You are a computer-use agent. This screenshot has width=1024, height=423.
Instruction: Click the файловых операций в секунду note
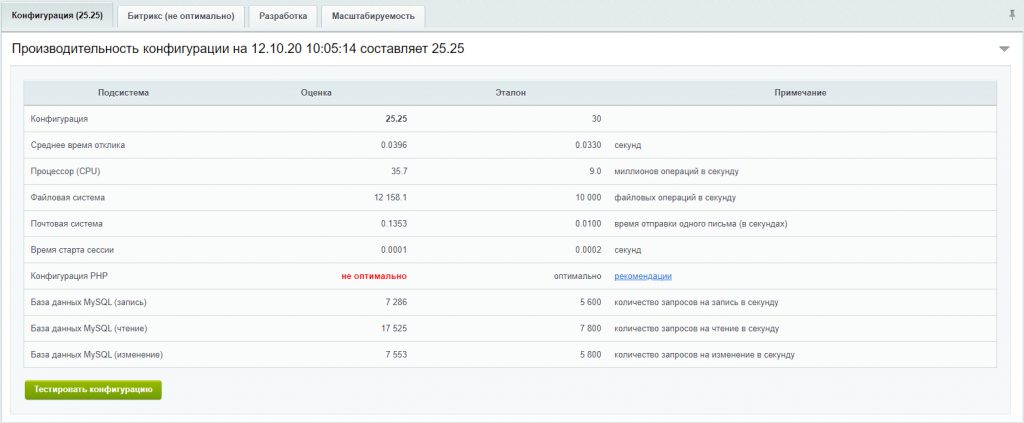tap(675, 197)
